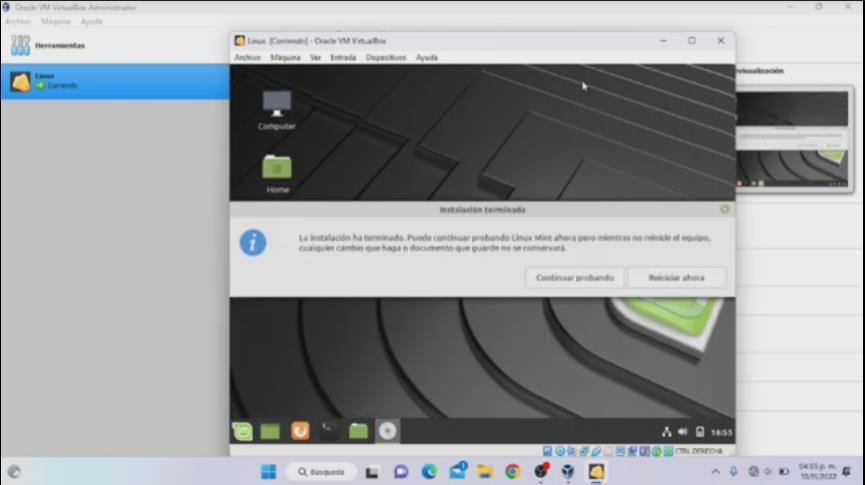Open Ayuda menu in VirtualBox Administrador window

tap(92, 22)
